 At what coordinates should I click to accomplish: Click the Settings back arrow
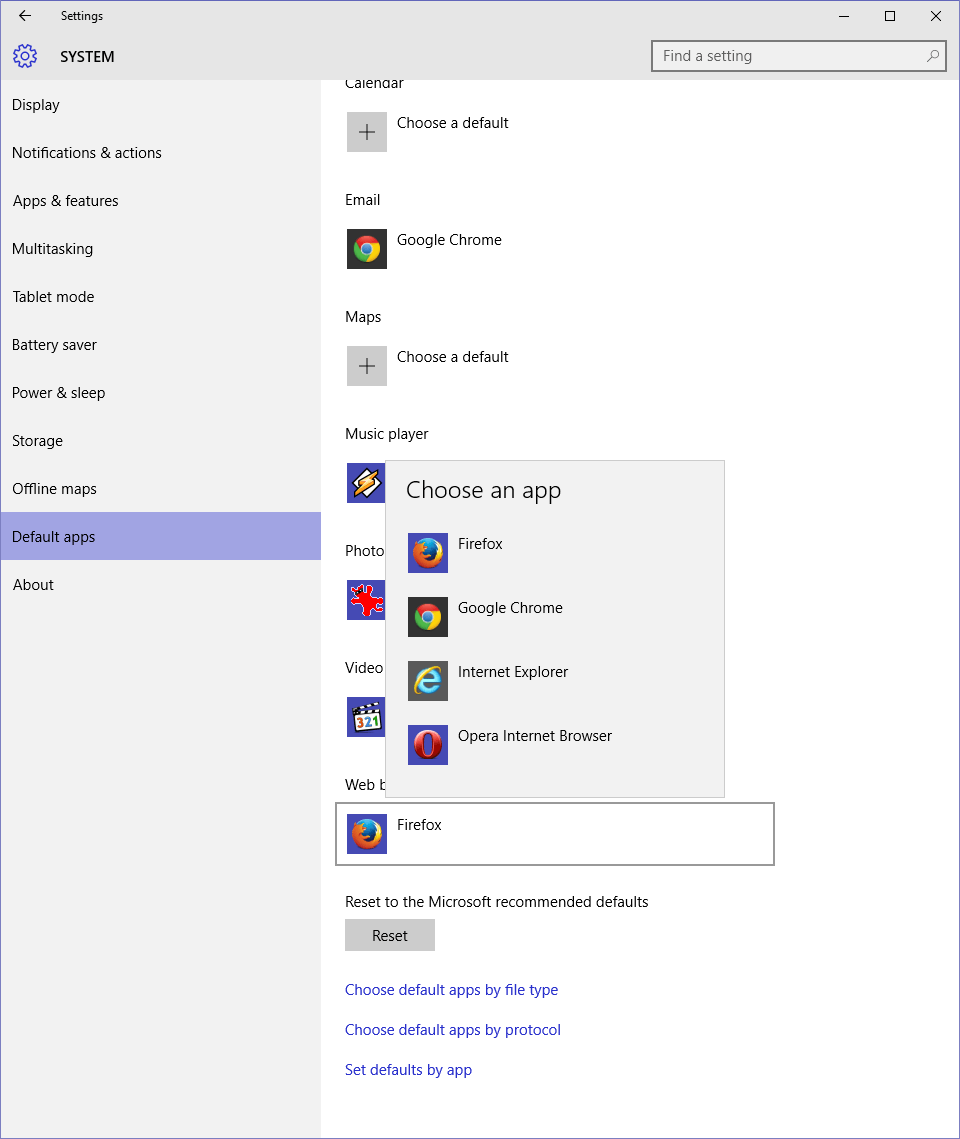click(25, 16)
